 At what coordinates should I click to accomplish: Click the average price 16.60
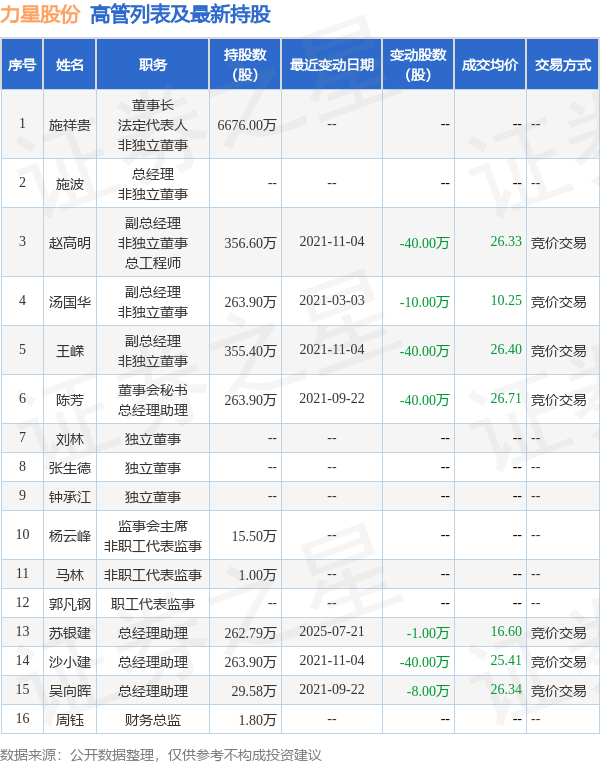[x=506, y=631]
